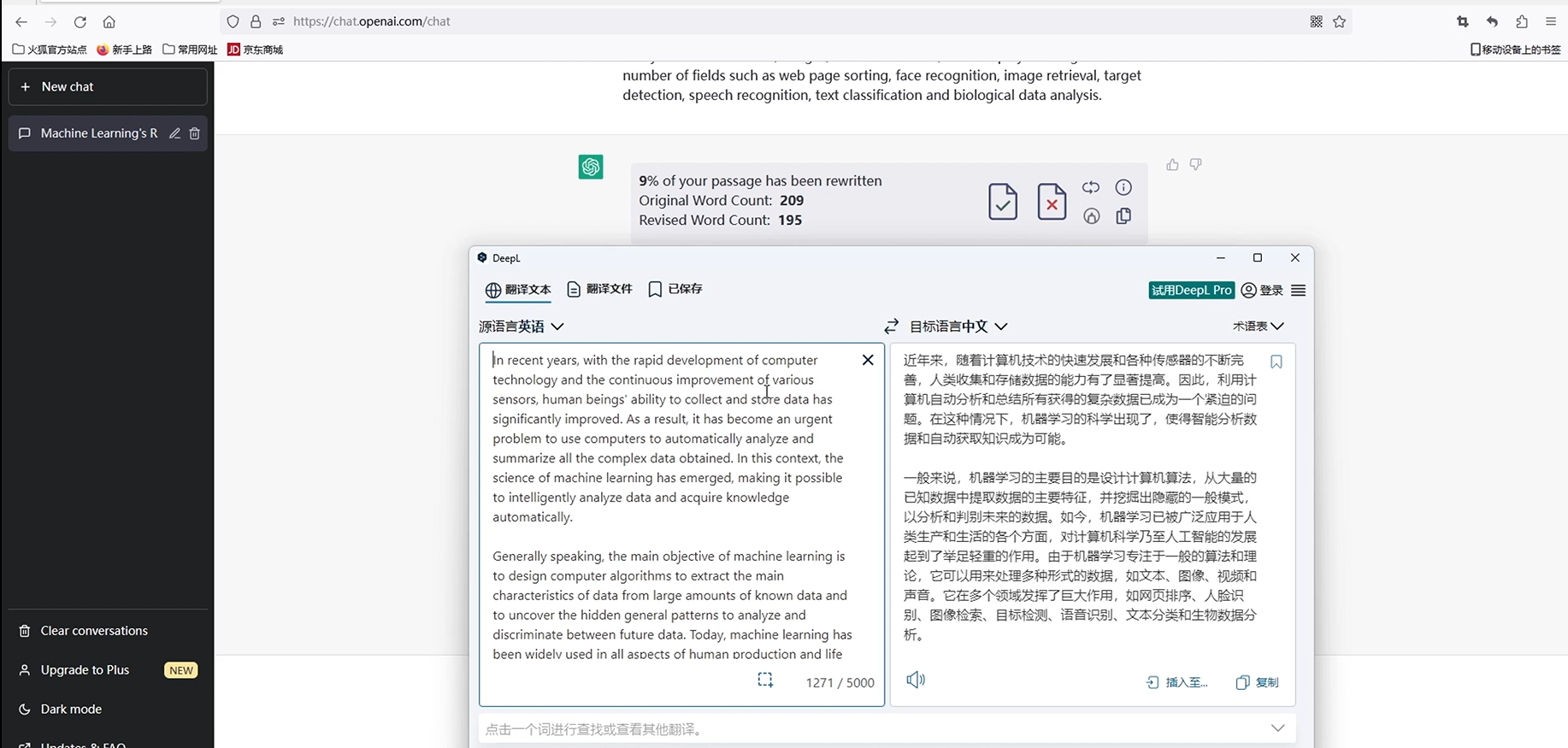Click the thumbs down icon on response

point(1195,164)
